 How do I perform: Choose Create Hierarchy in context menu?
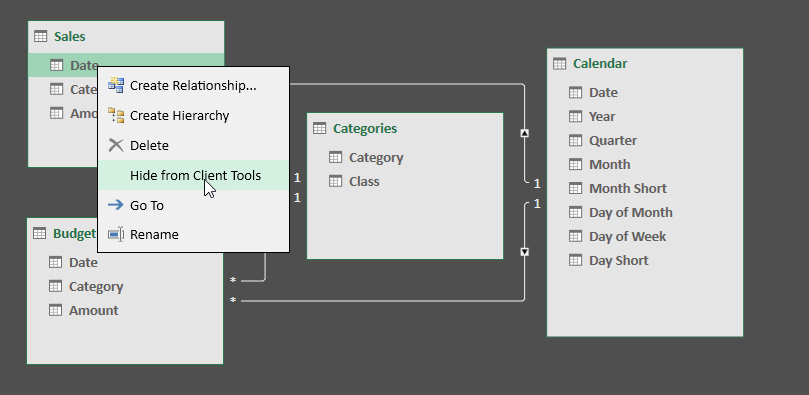pyautogui.click(x=193, y=116)
